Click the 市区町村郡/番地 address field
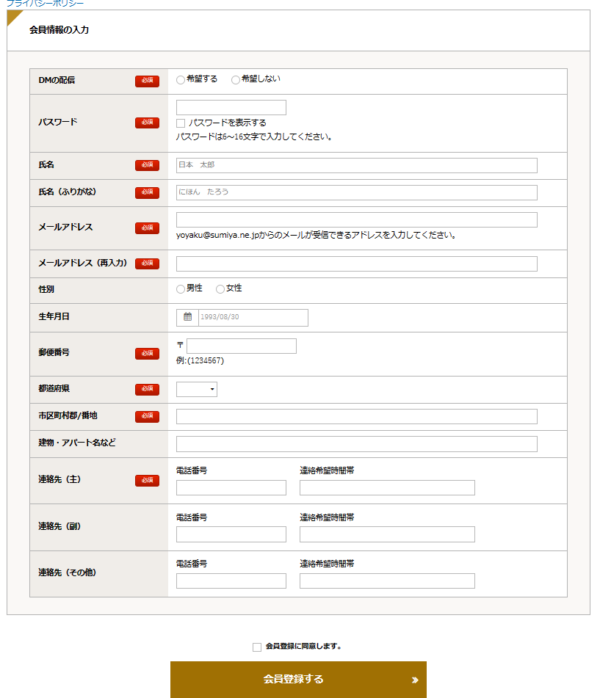The image size is (600, 698). tap(357, 417)
